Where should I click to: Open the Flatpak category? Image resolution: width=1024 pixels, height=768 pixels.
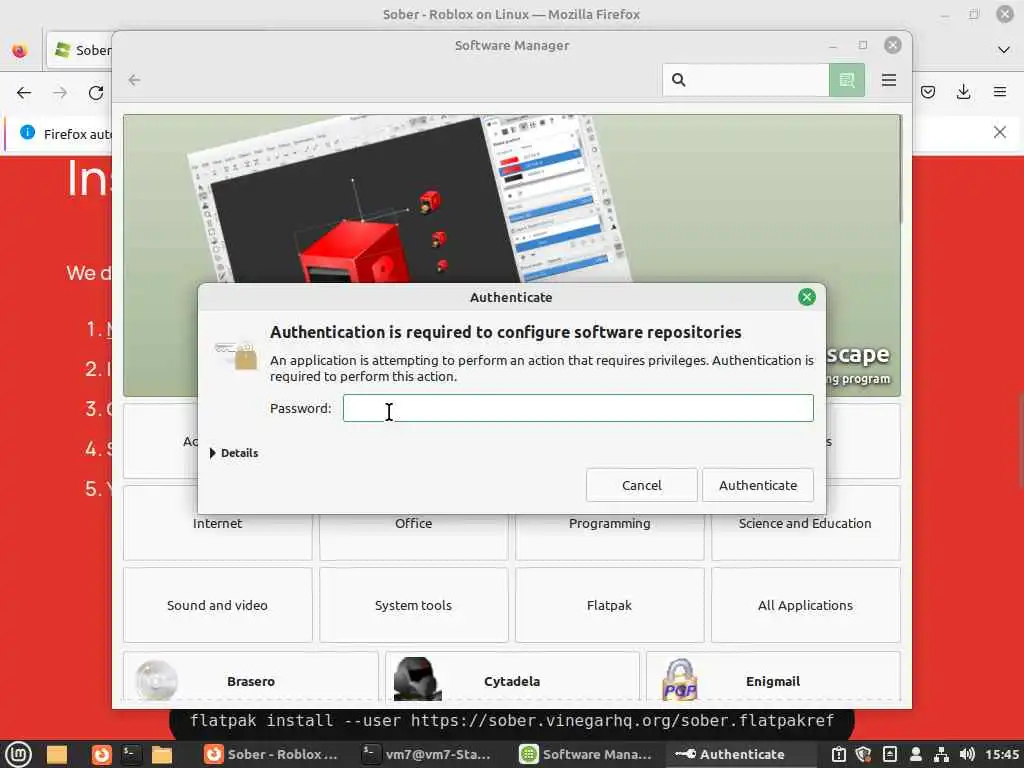[609, 605]
